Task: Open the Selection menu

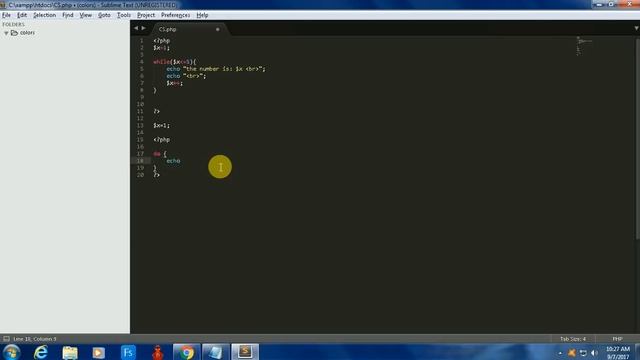Action: [44, 15]
